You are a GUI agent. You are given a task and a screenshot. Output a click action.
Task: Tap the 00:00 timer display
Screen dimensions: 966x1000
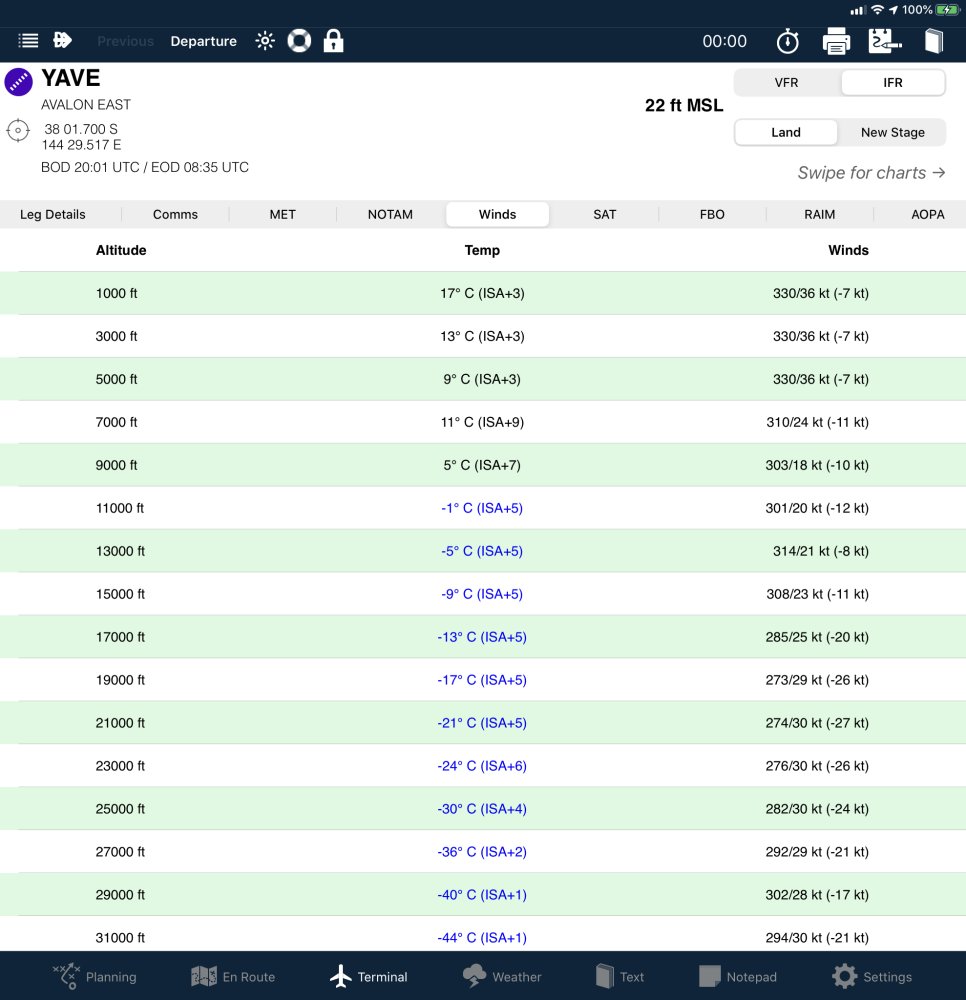(724, 41)
